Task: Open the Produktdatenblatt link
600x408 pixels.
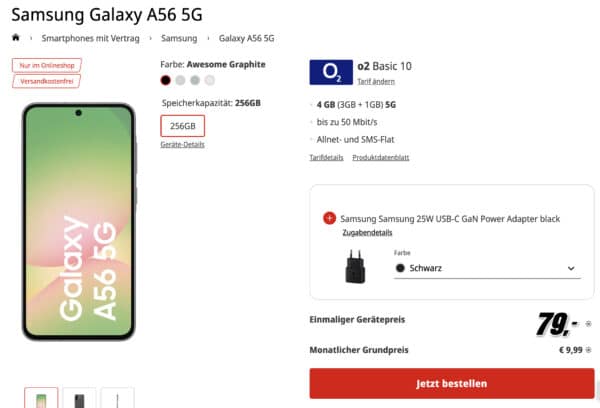Action: click(381, 157)
